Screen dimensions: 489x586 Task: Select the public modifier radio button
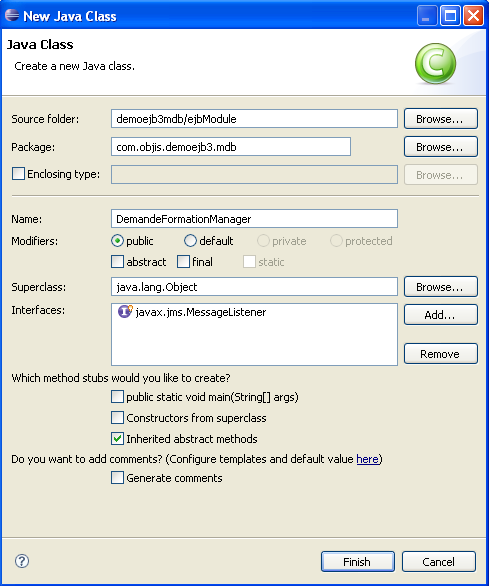pyautogui.click(x=117, y=241)
